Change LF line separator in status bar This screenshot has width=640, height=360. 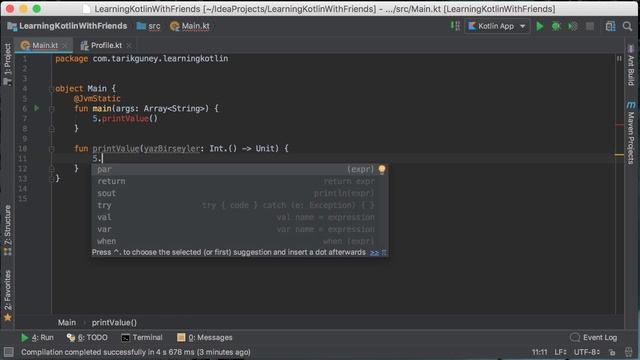(x=560, y=352)
